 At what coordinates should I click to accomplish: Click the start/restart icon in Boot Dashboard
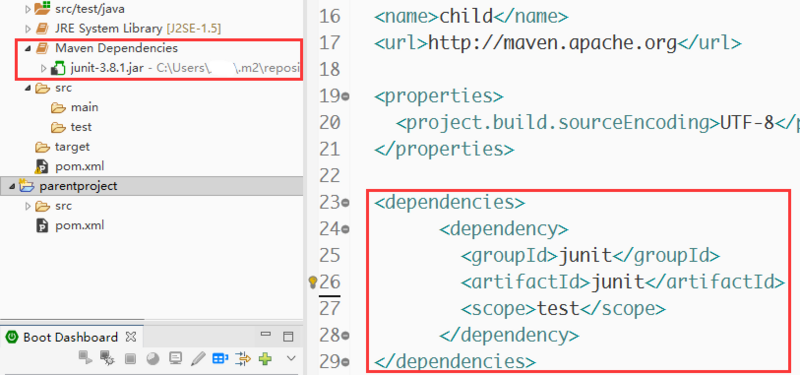coord(85,358)
